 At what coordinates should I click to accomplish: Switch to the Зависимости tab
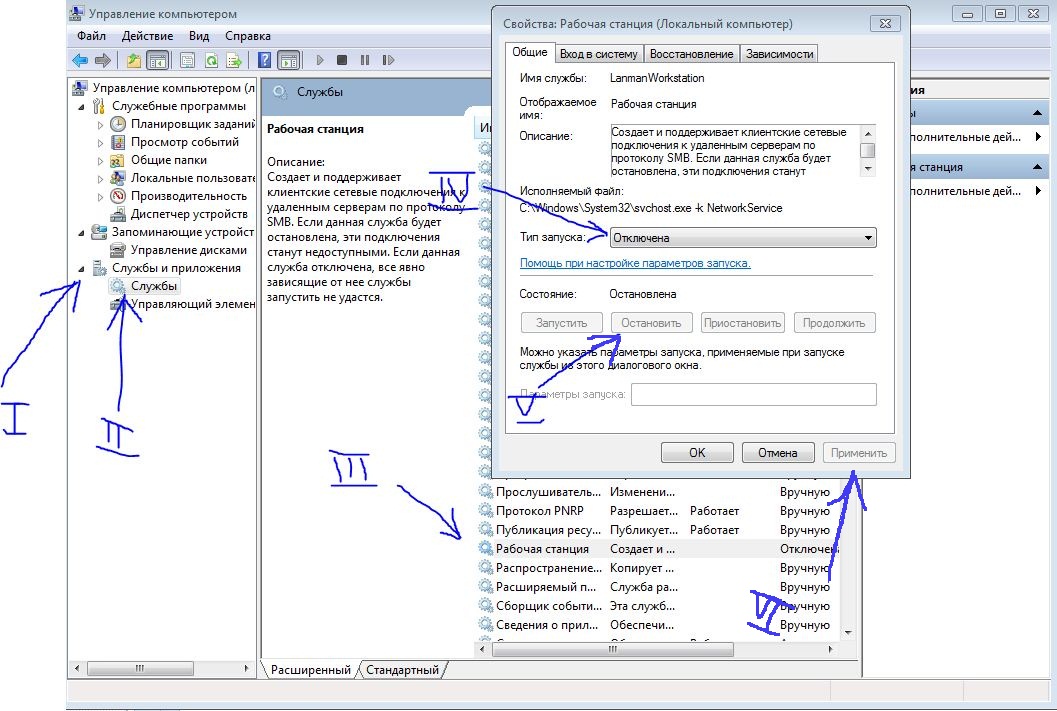coord(779,54)
